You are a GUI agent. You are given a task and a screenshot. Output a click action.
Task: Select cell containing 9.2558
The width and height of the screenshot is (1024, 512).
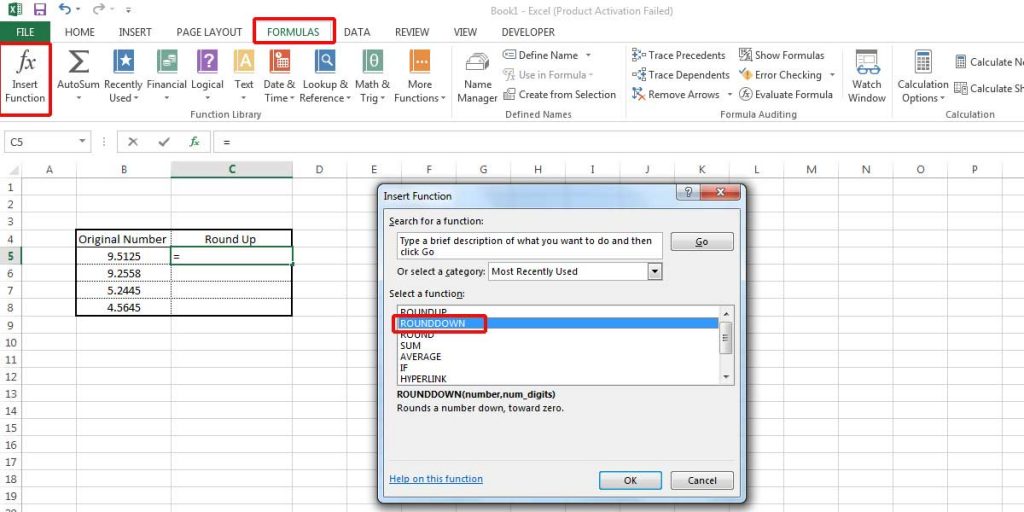123,273
